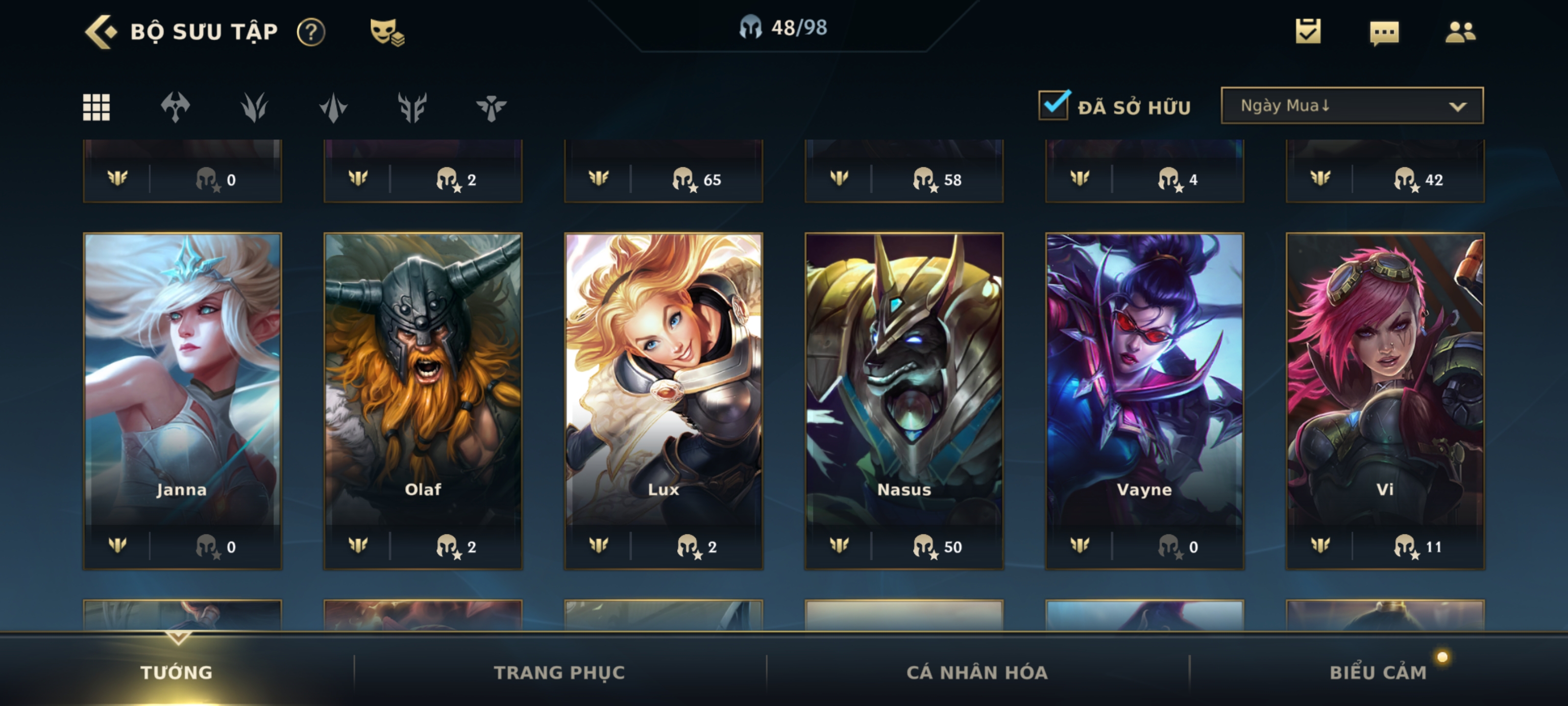Switch to the CÁ NHÂN HÓA tab
Screen dimensions: 1568x706
pos(977,672)
